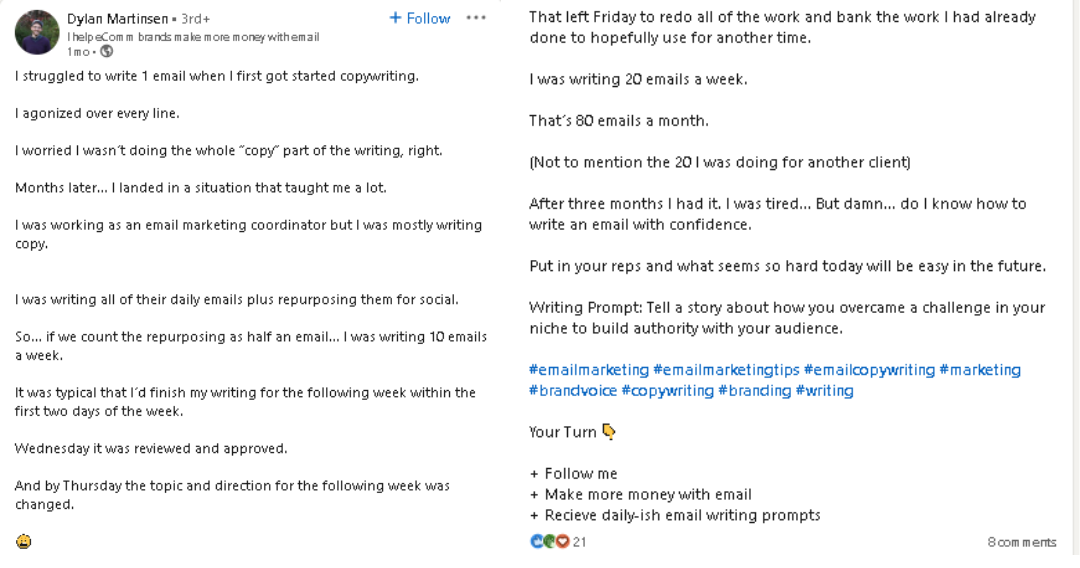Viewport: 1080px width, 568px height.
Task: Click the globe visibility icon
Action: tap(107, 52)
